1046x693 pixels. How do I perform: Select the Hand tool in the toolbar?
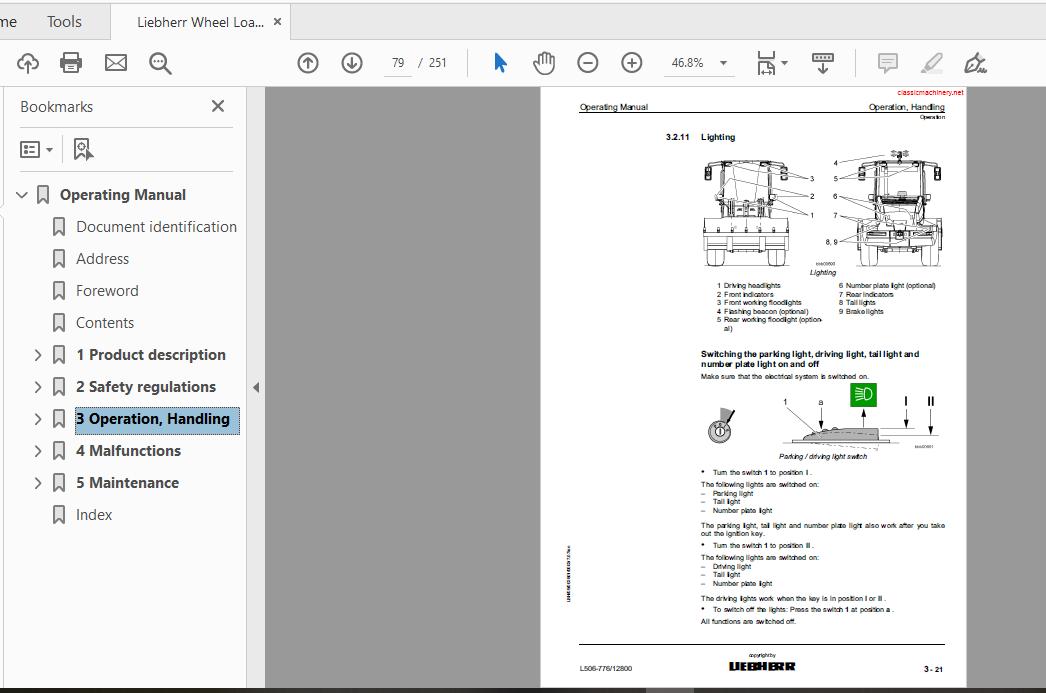pos(544,62)
